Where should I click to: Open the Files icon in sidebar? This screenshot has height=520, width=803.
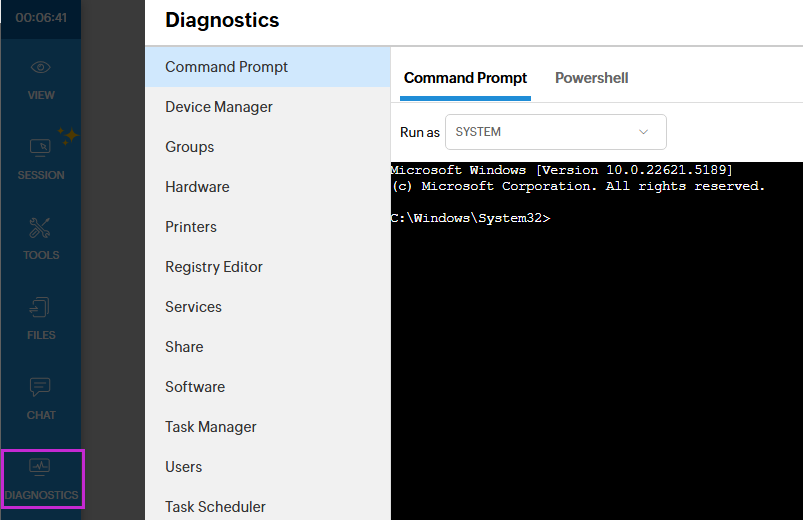point(41,308)
